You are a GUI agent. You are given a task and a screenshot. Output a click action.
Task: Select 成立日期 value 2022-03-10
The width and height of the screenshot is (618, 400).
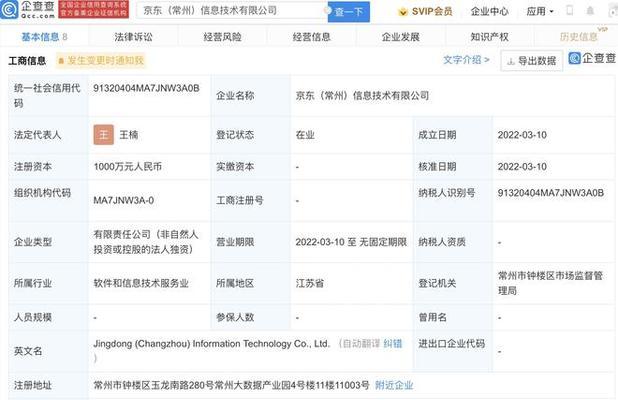522,135
